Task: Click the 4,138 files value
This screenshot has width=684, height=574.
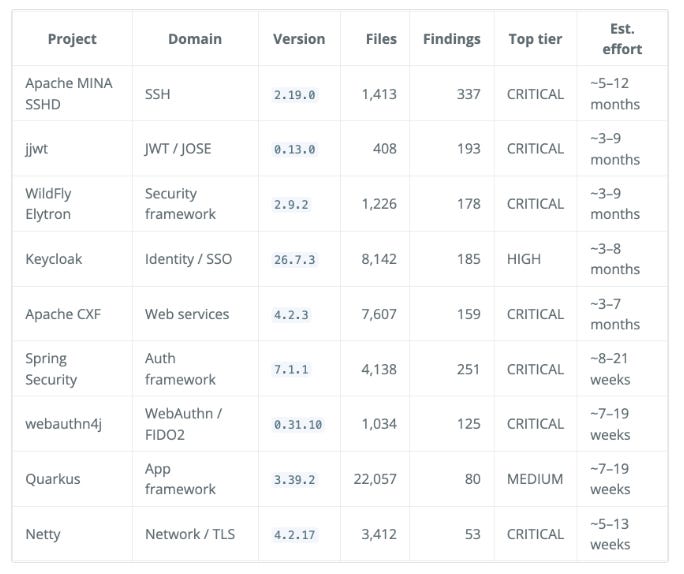Action: (x=379, y=369)
